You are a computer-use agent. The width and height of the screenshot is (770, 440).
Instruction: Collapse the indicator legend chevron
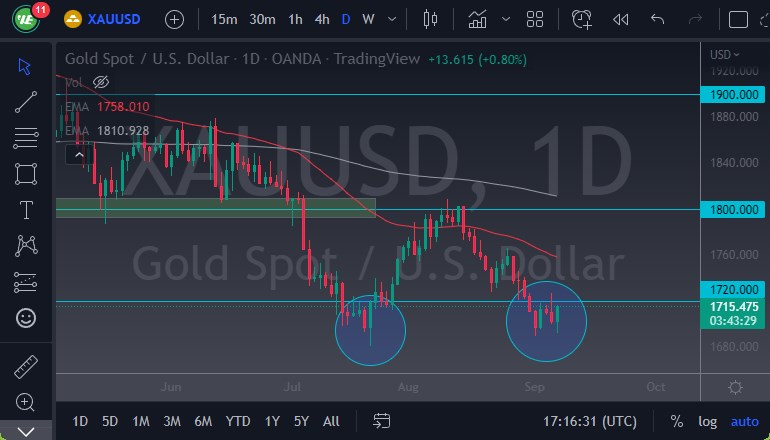click(x=77, y=154)
